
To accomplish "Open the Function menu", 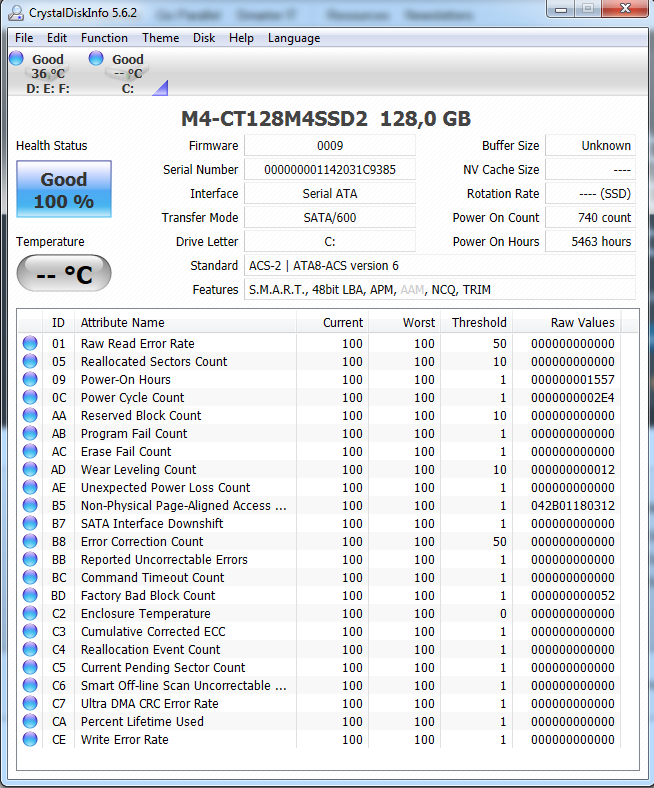I will click(104, 38).
